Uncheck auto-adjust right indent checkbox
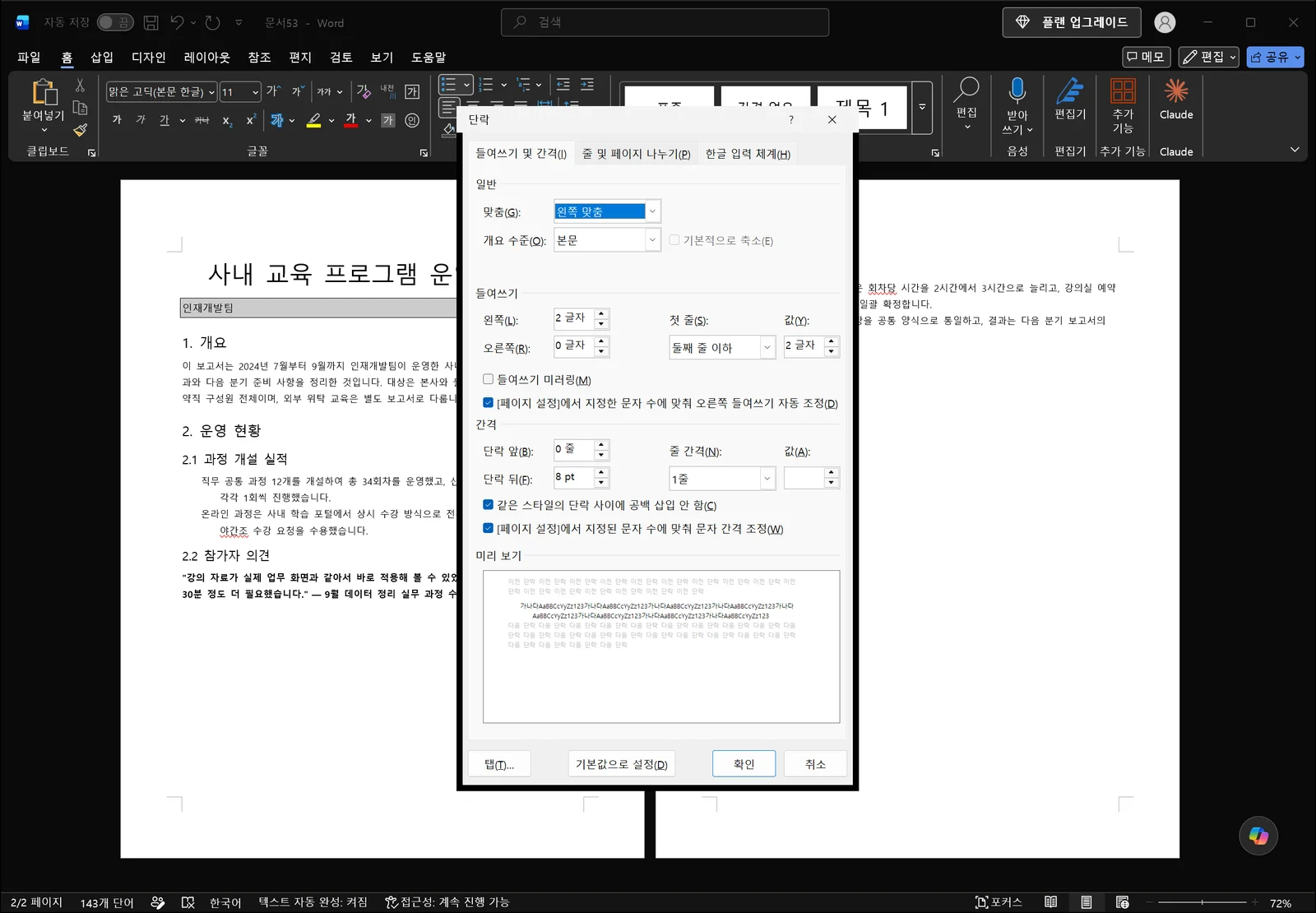 click(x=489, y=403)
